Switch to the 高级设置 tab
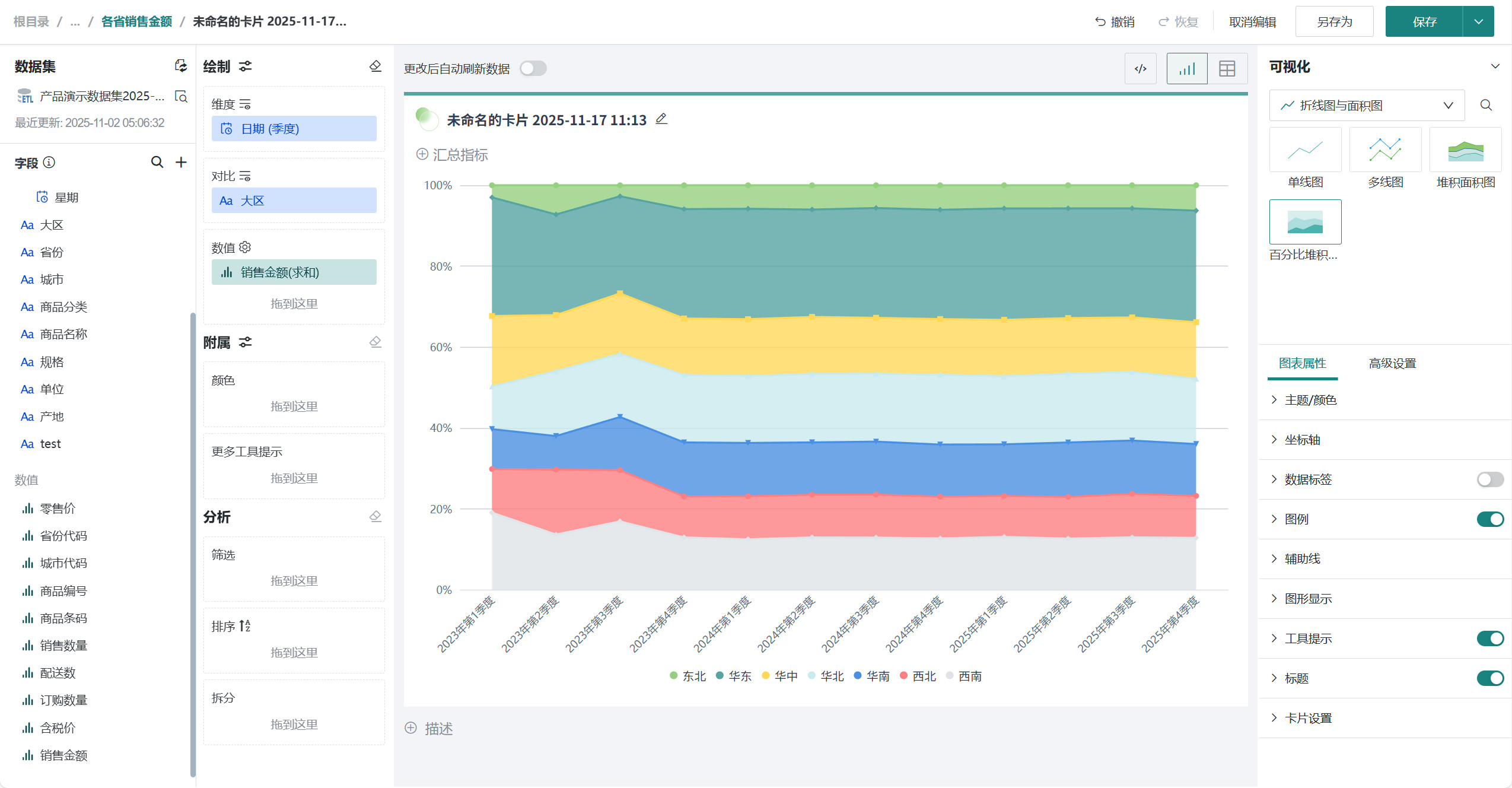 (1392, 363)
